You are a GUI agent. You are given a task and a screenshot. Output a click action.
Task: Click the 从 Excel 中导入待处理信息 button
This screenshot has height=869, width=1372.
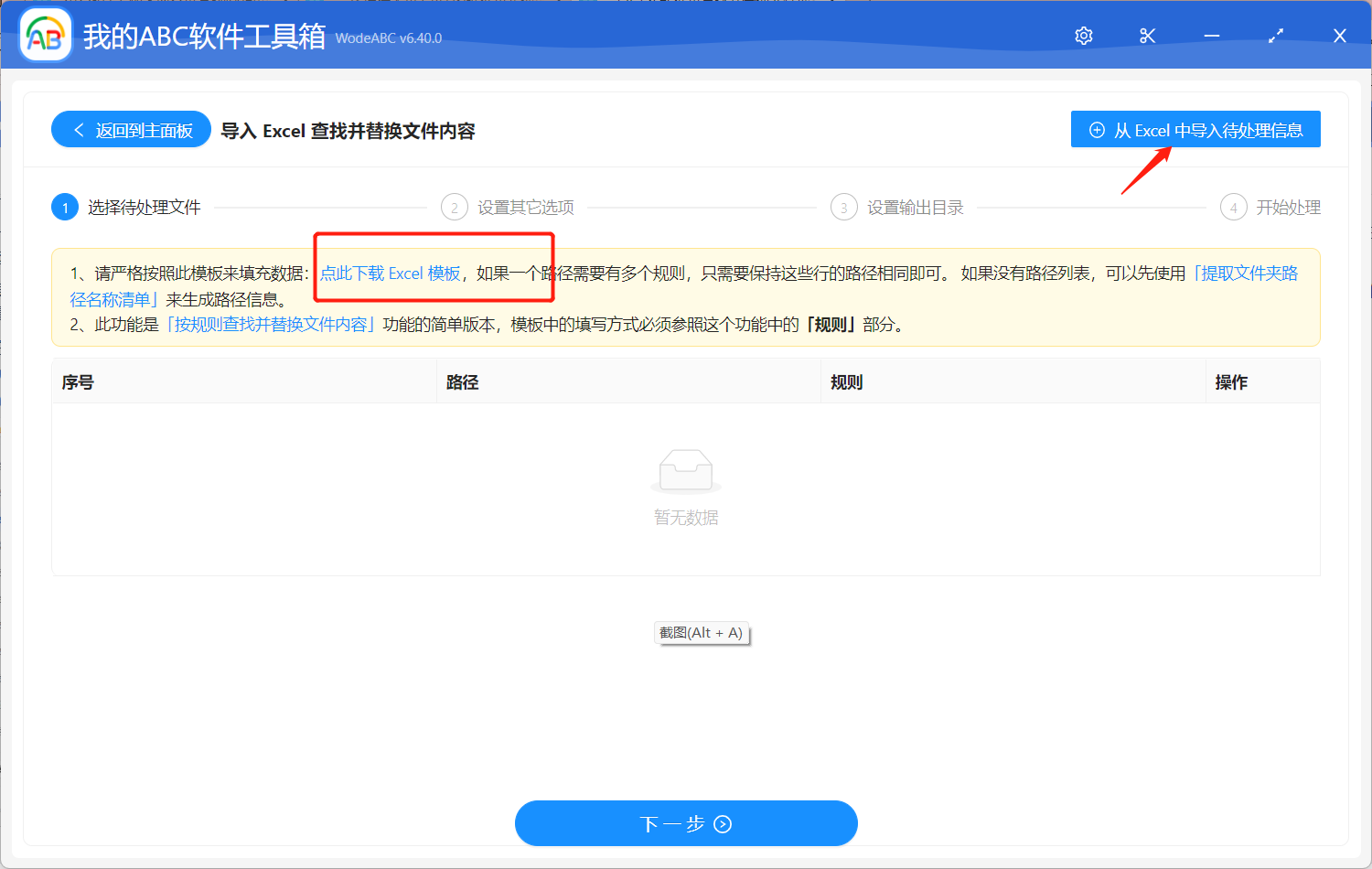(1195, 129)
